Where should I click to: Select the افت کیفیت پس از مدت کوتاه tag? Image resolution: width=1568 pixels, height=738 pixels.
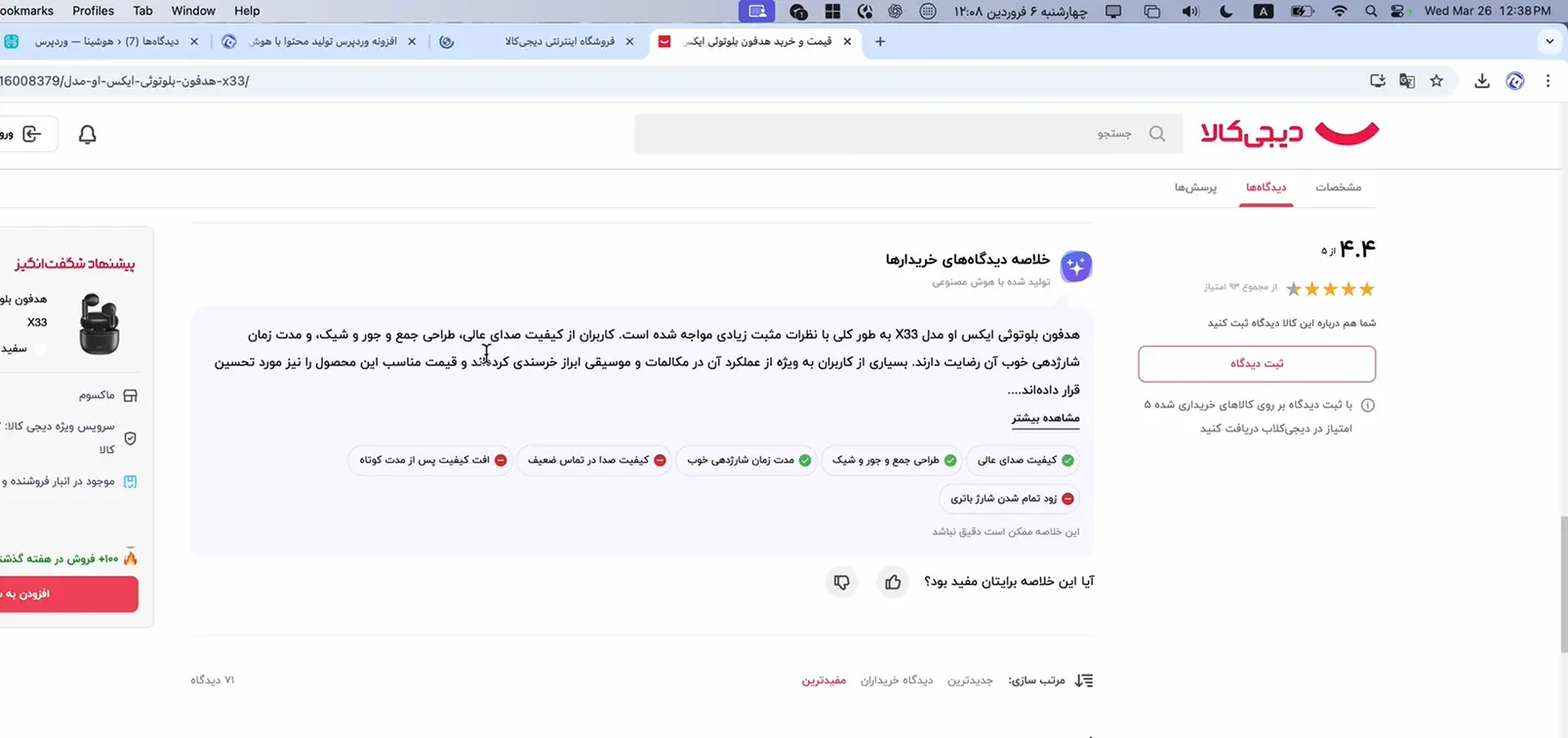pyautogui.click(x=431, y=460)
